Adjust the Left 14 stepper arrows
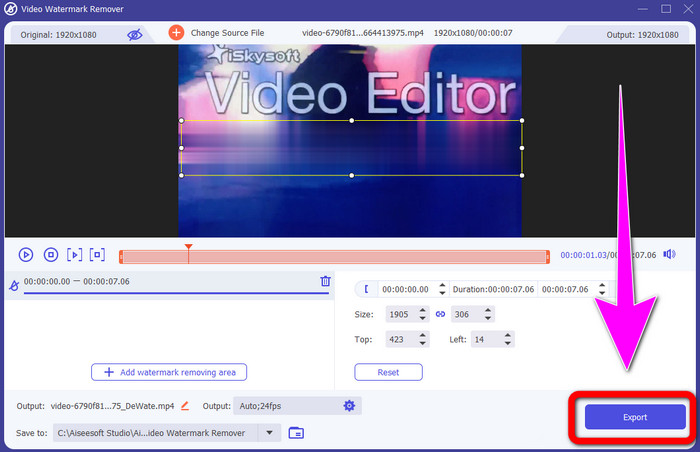Screen dimensions: 700x452 508,339
